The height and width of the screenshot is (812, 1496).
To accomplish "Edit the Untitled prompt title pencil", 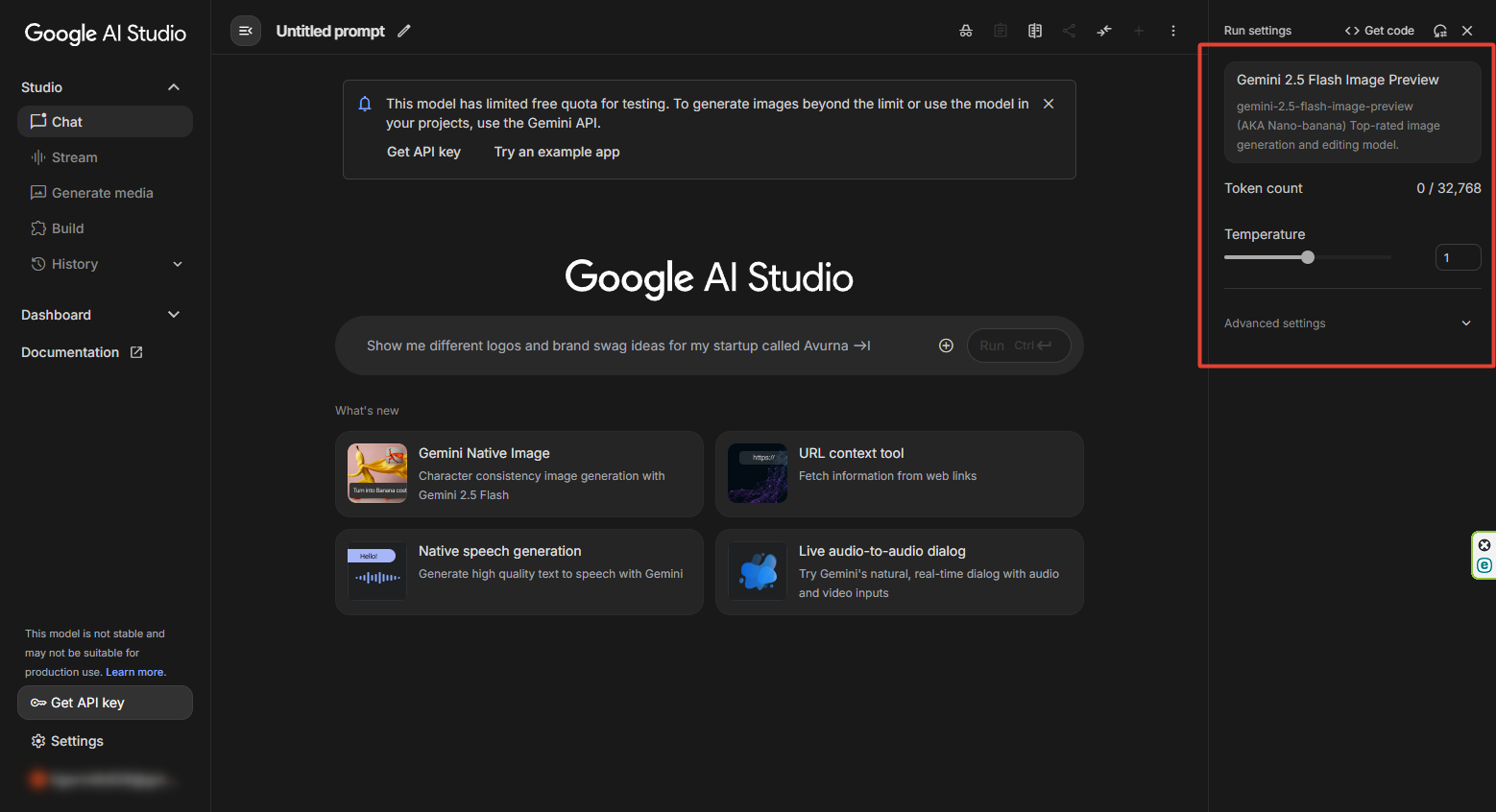I will 404,31.
